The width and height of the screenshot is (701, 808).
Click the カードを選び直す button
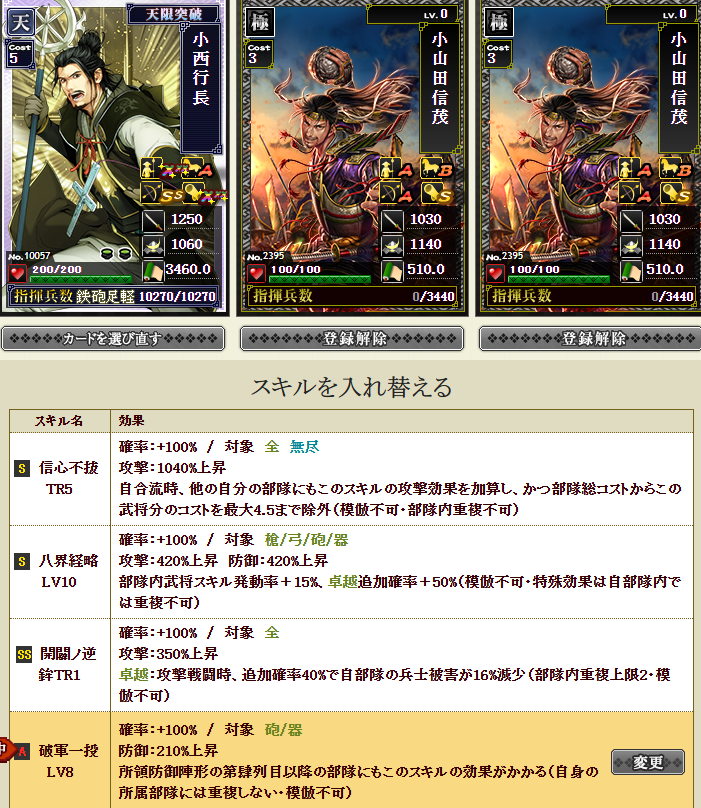[113, 339]
